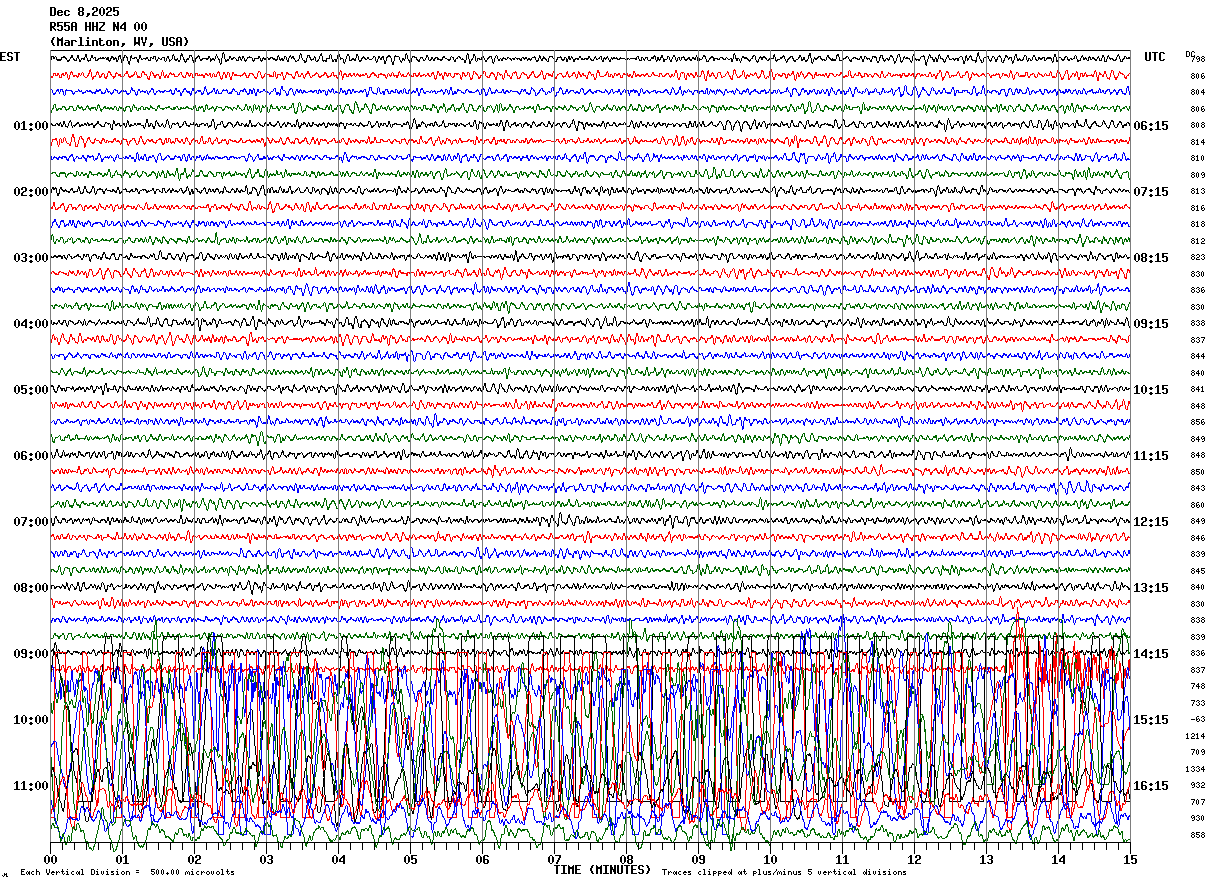Click the DC offset value '856'
The height and width of the screenshot is (886, 1210).
1197,422
